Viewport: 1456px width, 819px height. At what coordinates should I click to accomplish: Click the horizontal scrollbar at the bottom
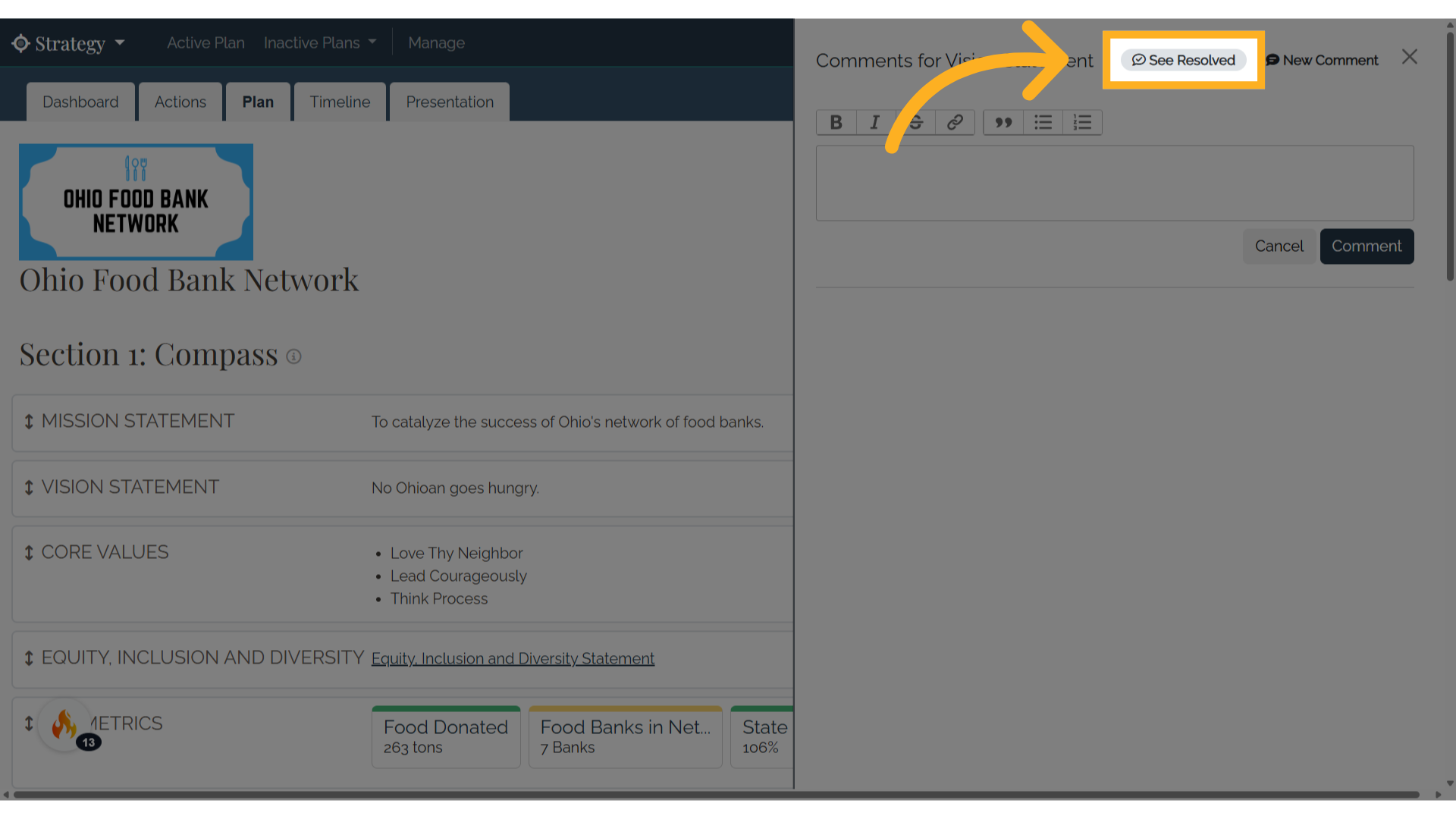coord(716,795)
